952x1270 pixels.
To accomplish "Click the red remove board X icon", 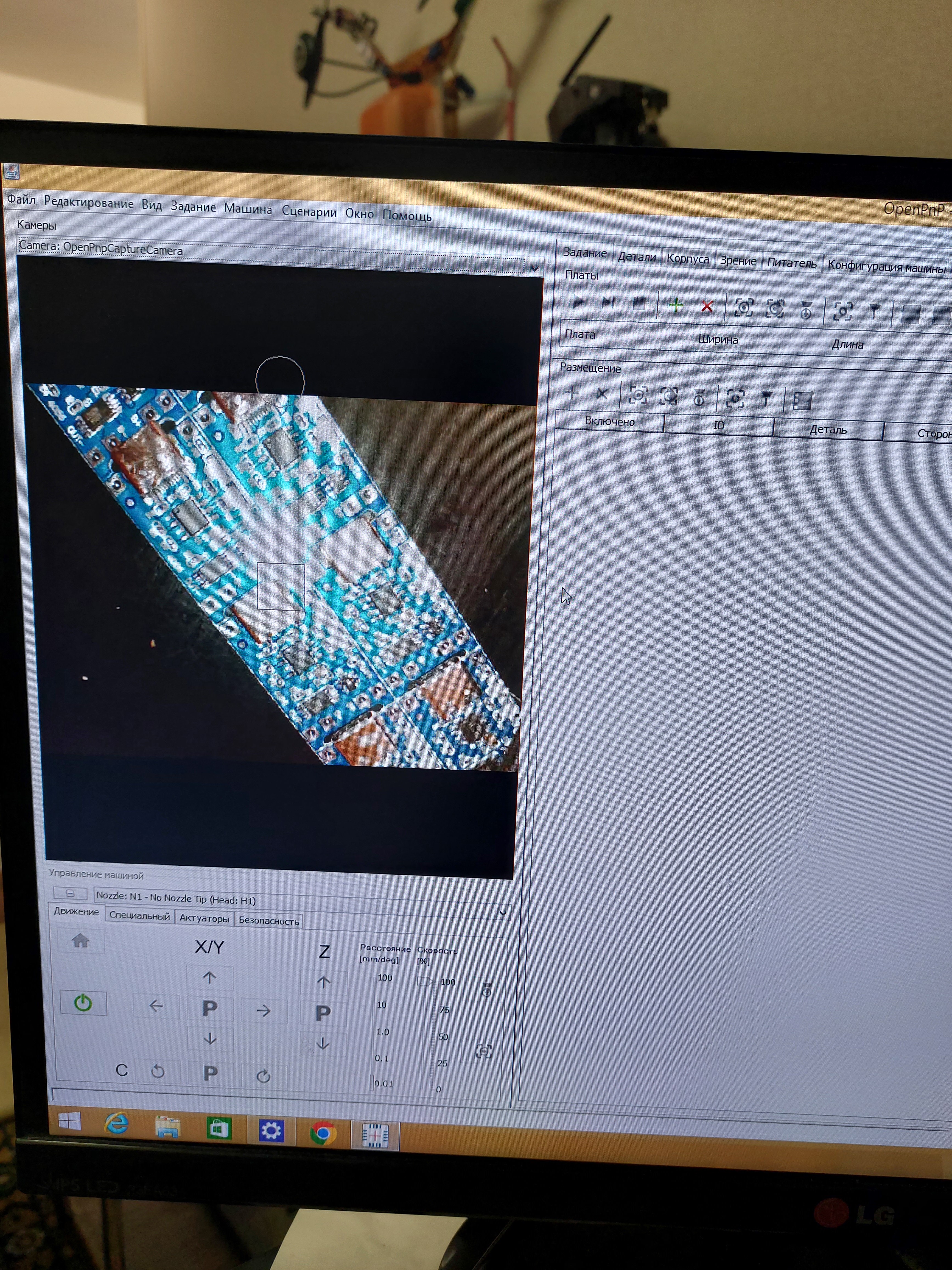I will (x=707, y=306).
